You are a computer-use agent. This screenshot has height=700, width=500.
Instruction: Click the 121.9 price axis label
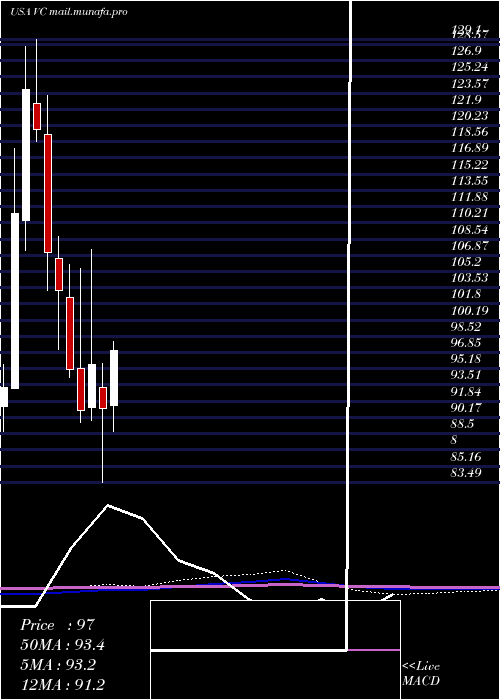click(467, 99)
